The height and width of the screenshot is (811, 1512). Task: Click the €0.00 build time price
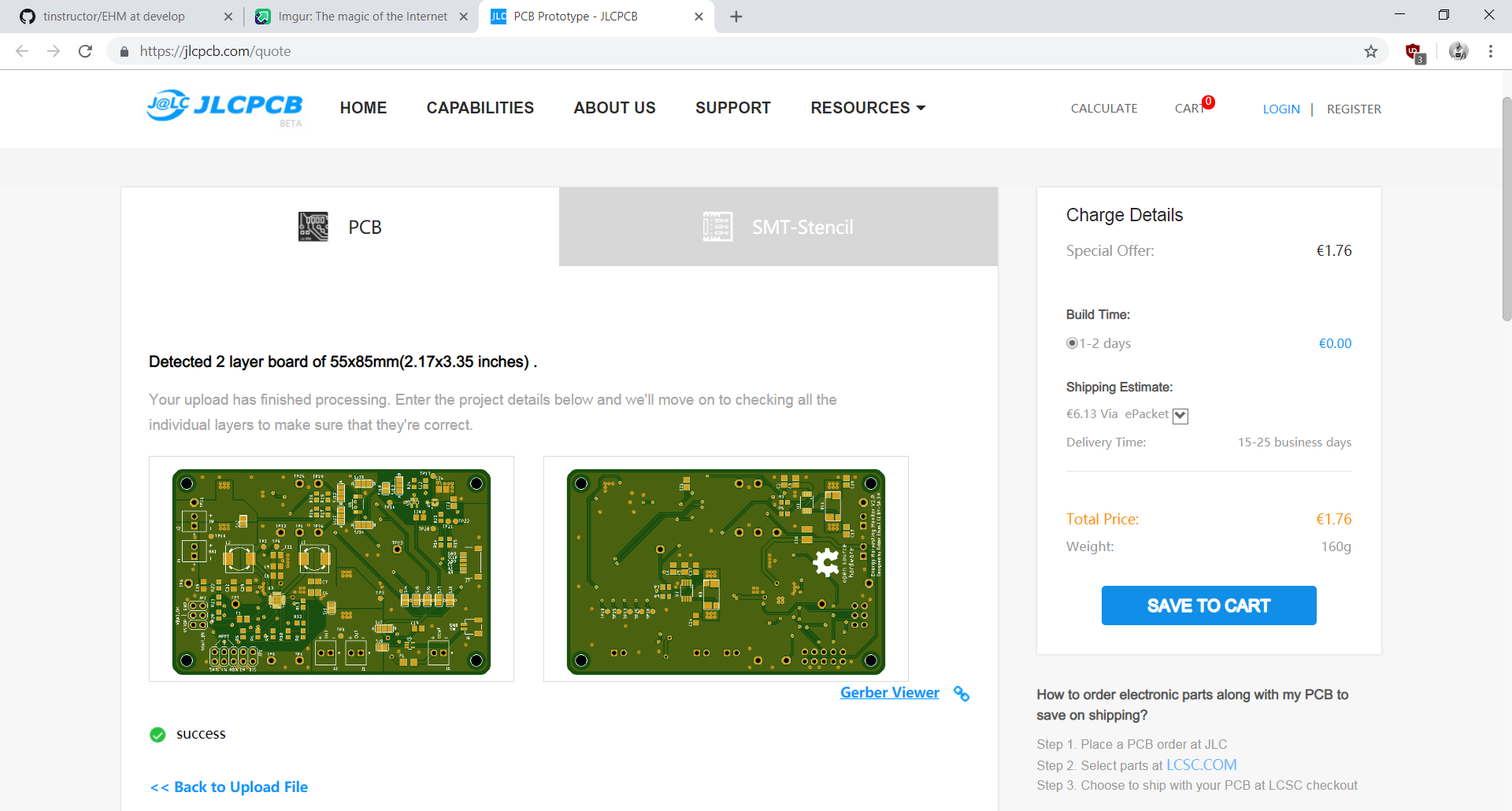click(x=1335, y=343)
